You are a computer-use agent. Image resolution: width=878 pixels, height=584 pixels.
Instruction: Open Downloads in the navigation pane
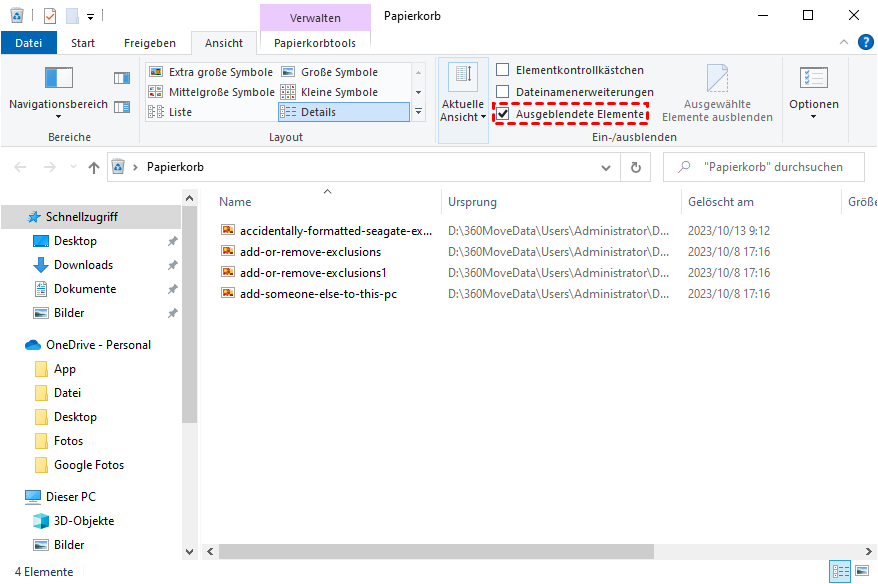[x=83, y=265]
